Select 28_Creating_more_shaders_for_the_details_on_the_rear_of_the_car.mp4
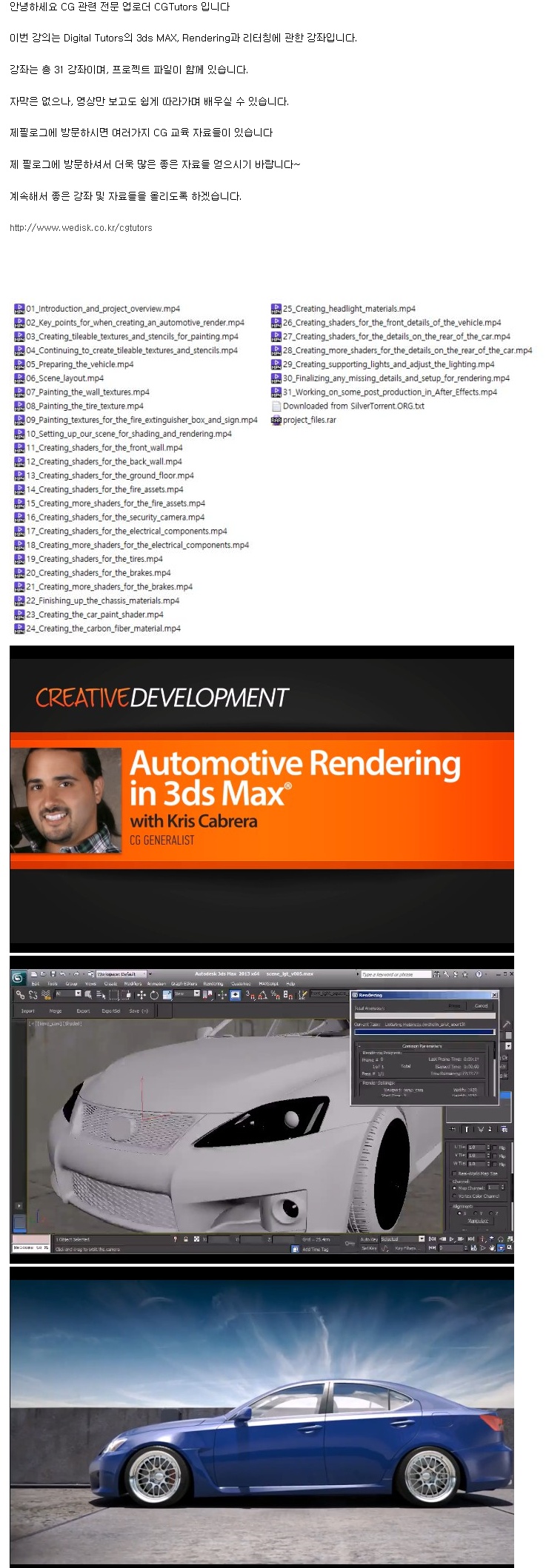 (407, 351)
